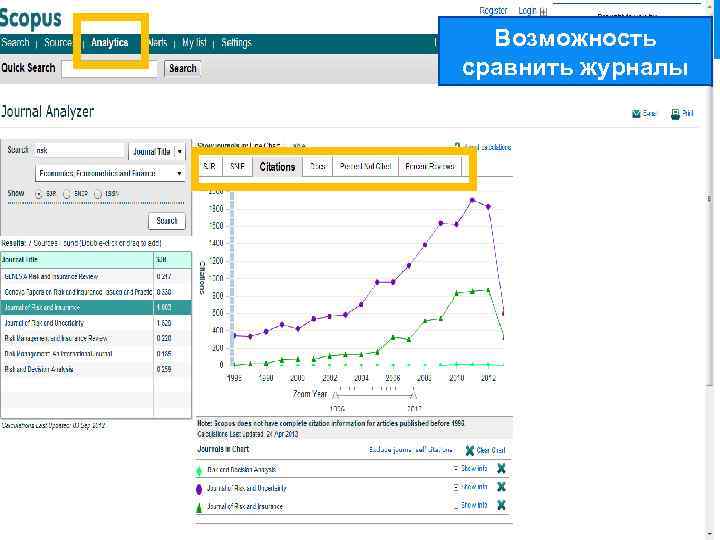Viewport: 720px width, 540px height.
Task: Click the about calculations link
Action: tap(488, 147)
